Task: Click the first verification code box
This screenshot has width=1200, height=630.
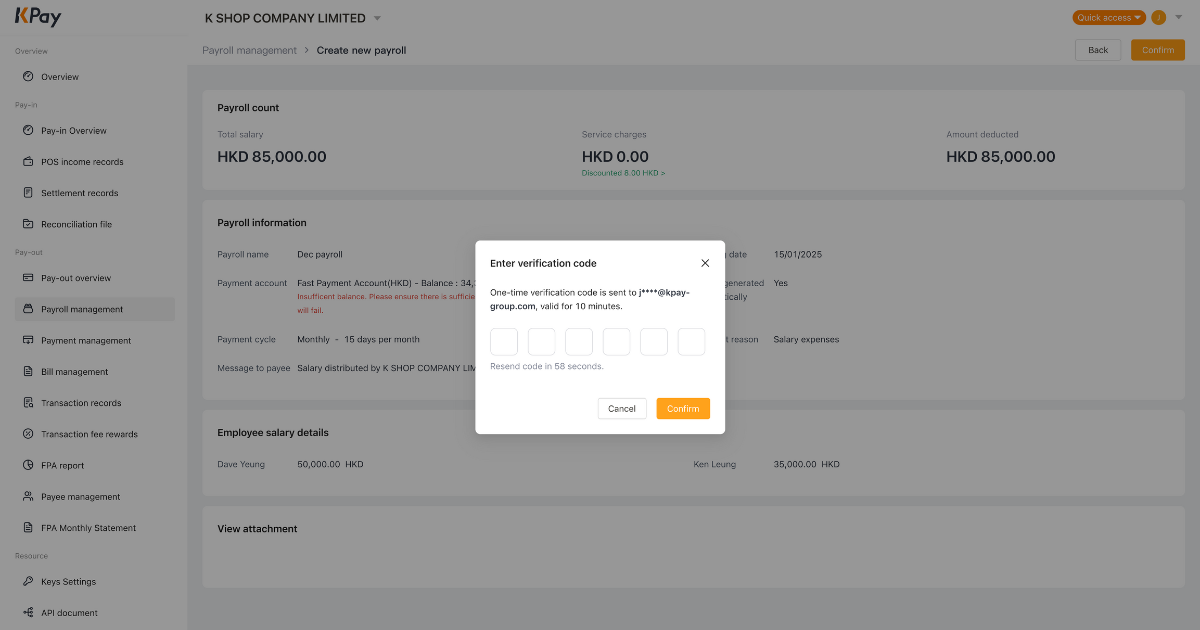Action: tap(504, 341)
